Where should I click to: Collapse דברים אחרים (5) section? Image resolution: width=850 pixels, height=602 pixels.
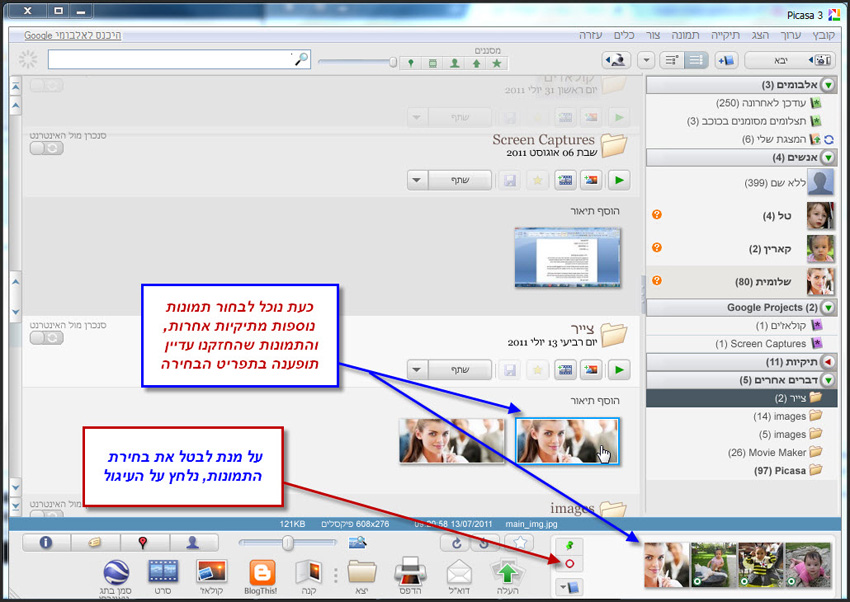(828, 380)
